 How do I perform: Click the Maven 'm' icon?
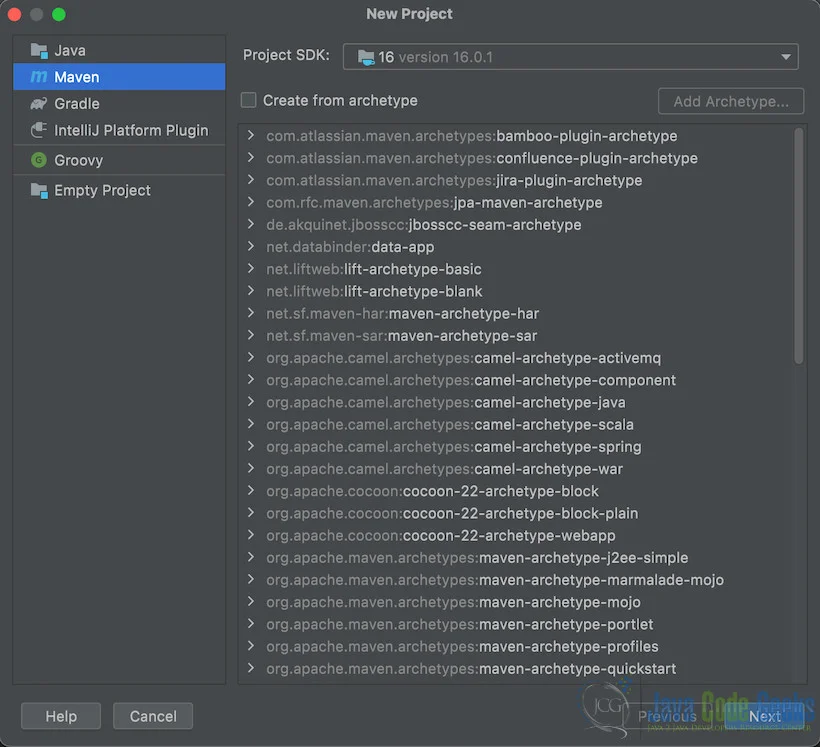click(39, 77)
